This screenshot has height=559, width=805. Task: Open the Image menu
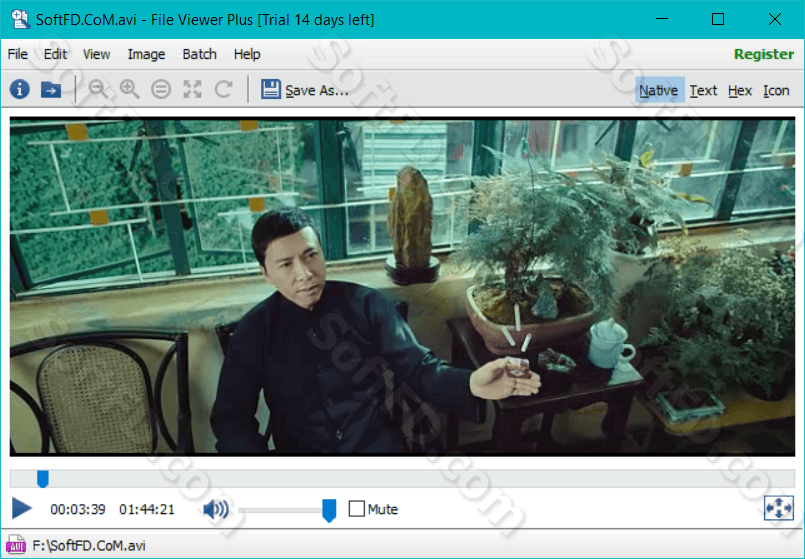[146, 54]
